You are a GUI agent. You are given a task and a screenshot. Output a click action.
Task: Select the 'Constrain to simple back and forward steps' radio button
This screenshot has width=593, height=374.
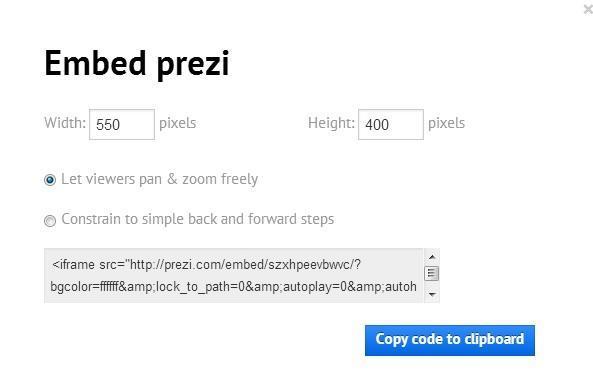click(x=50, y=220)
